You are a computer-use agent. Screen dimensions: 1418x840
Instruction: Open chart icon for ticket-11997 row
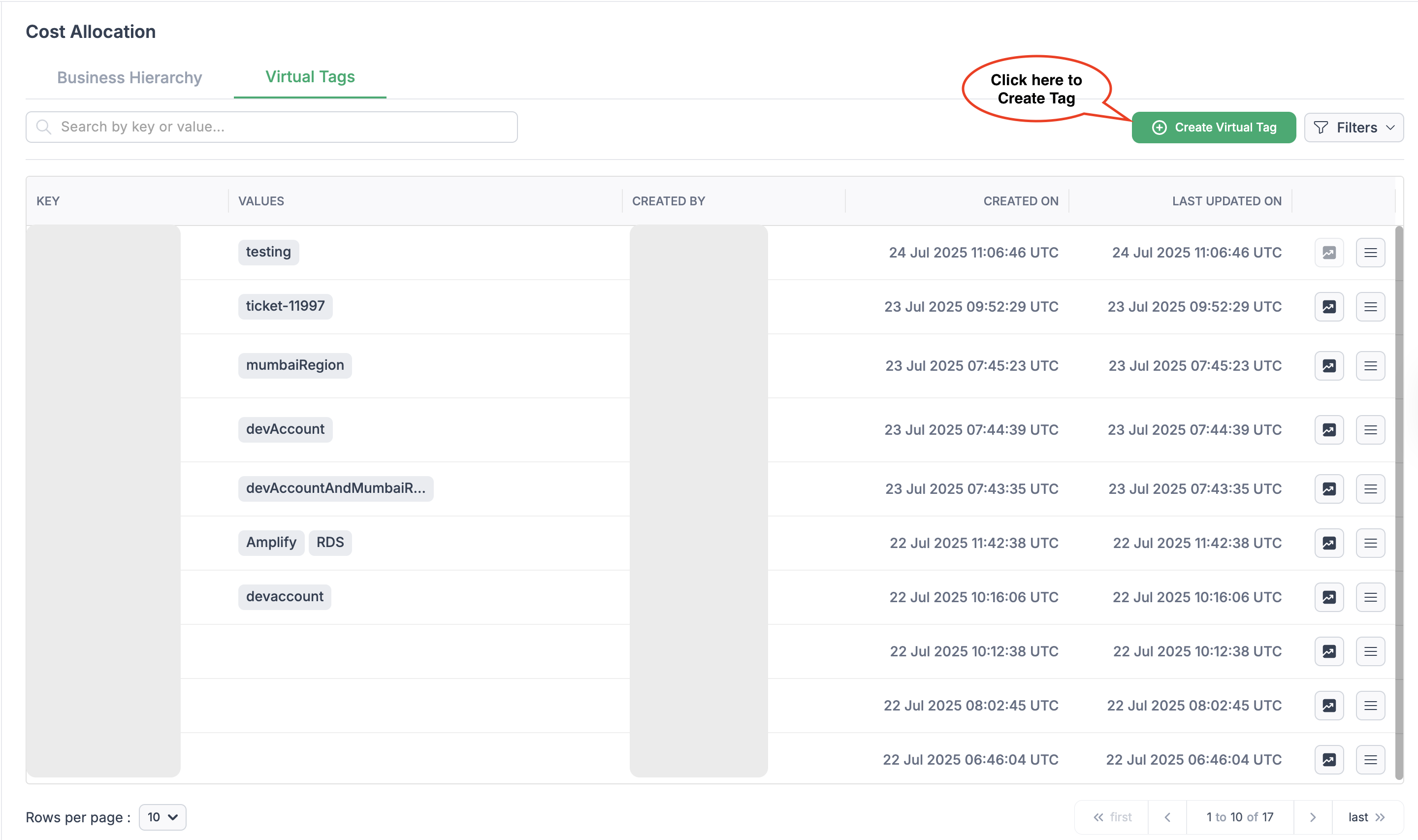(x=1328, y=307)
